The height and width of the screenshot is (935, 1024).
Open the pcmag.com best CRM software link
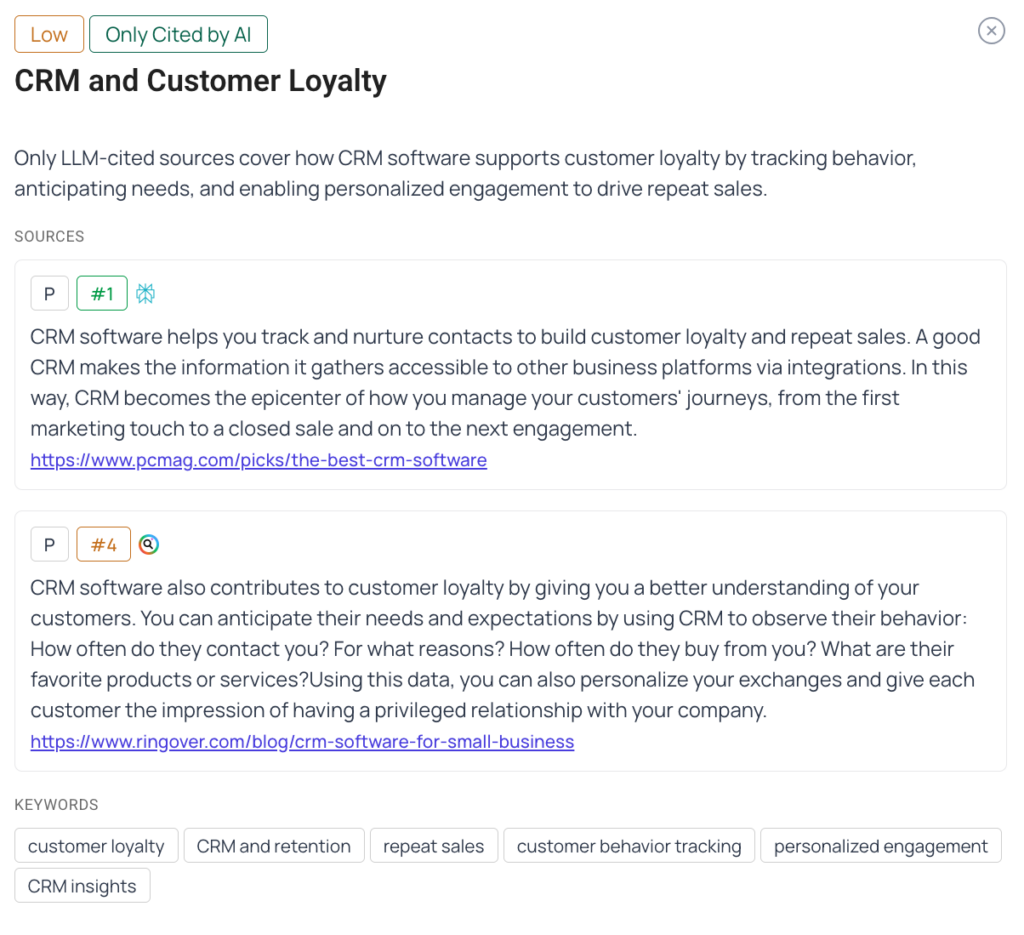coord(258,461)
